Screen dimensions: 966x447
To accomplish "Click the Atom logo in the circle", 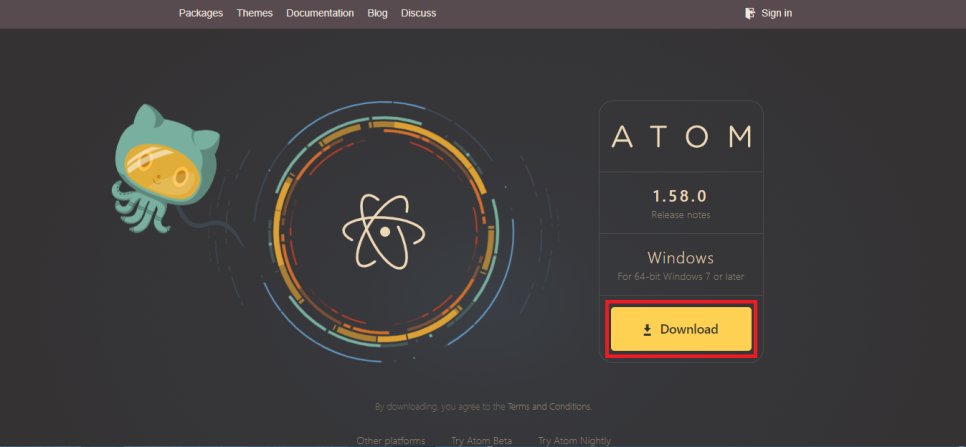I will 384,232.
